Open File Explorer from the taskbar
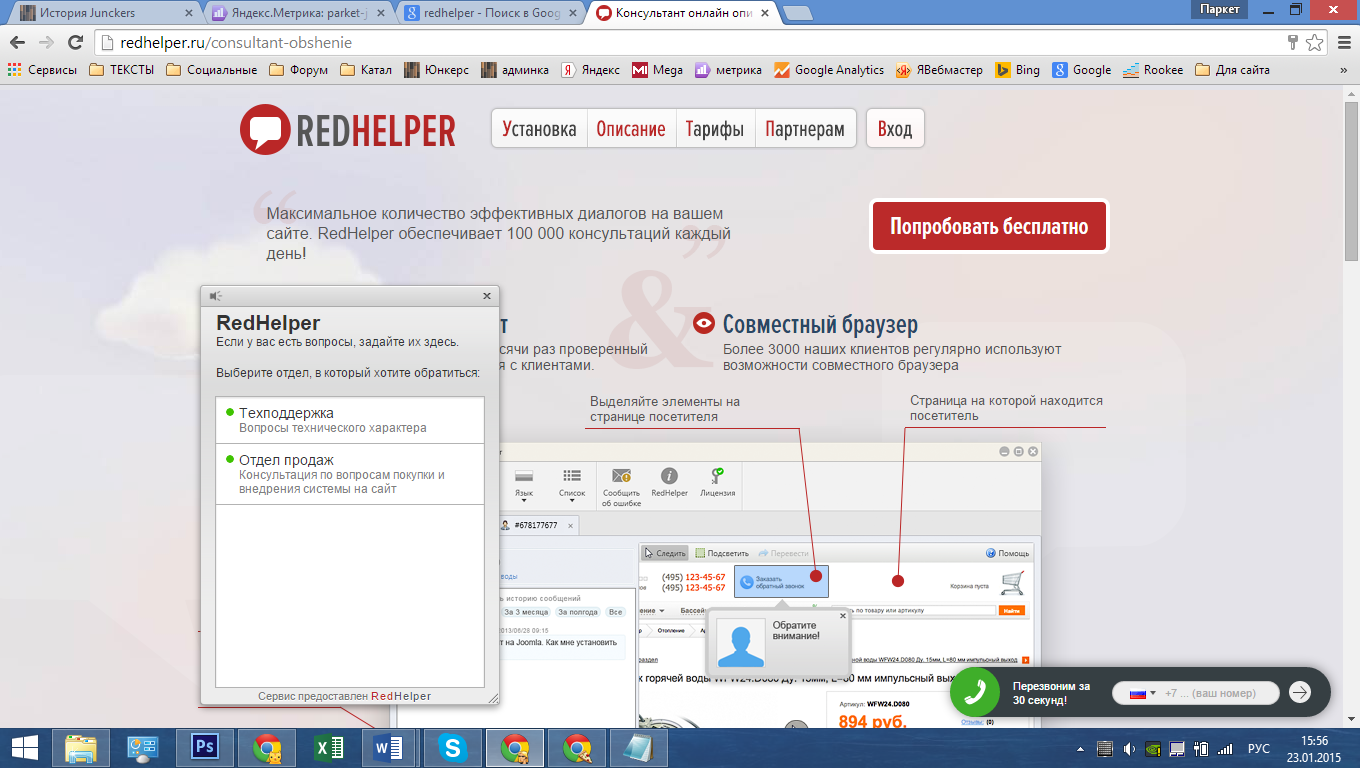The image size is (1360, 768). coord(81,747)
